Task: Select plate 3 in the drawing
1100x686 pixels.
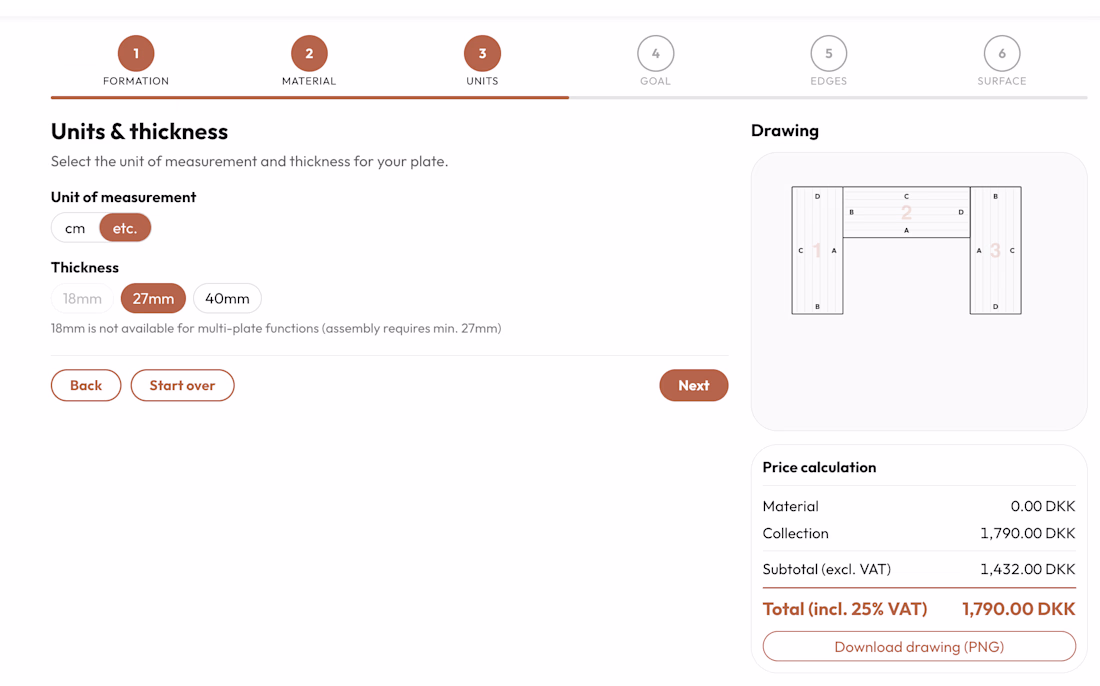Action: point(995,250)
